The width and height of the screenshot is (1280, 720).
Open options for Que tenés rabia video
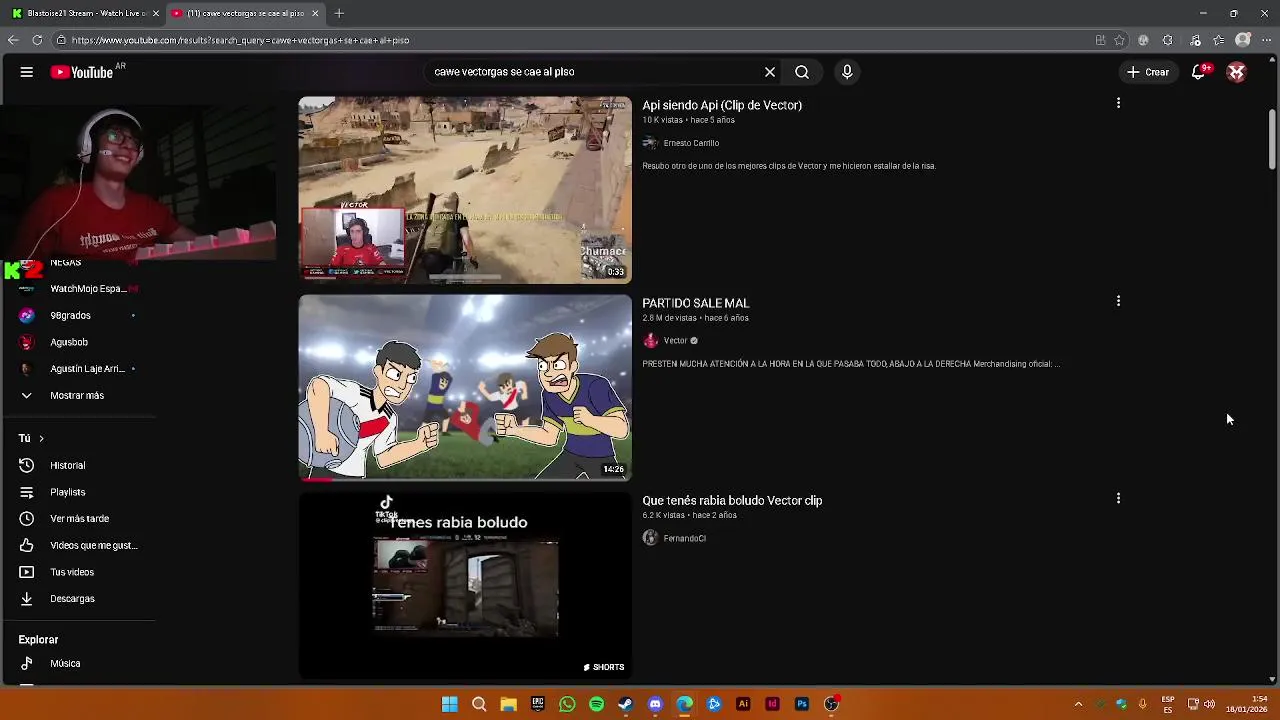pos(1118,498)
